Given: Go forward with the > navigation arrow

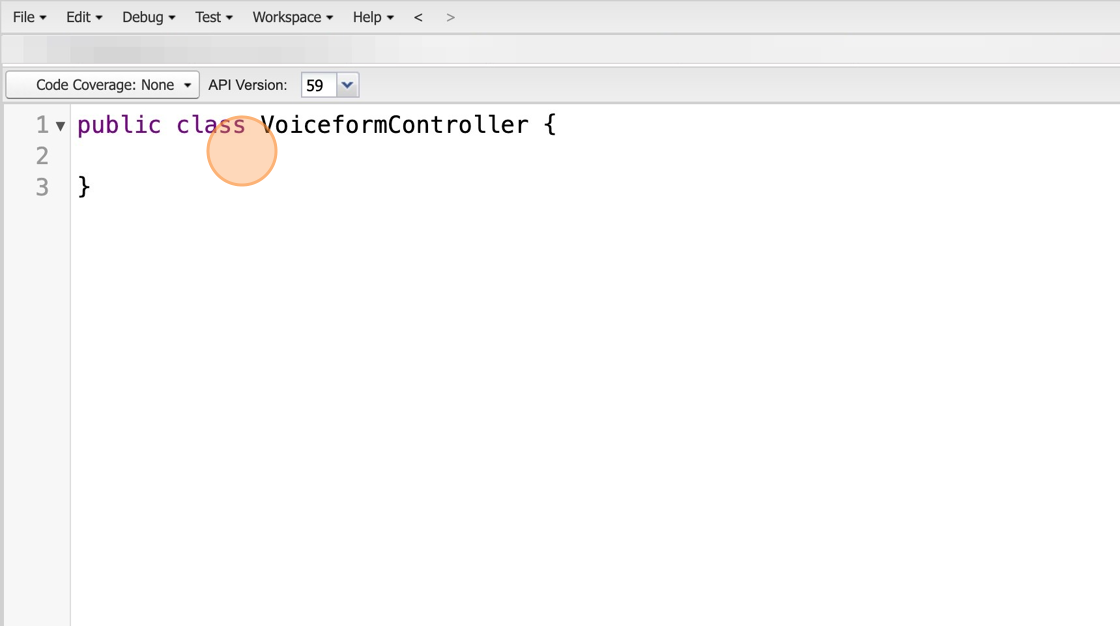Looking at the screenshot, I should pos(450,17).
